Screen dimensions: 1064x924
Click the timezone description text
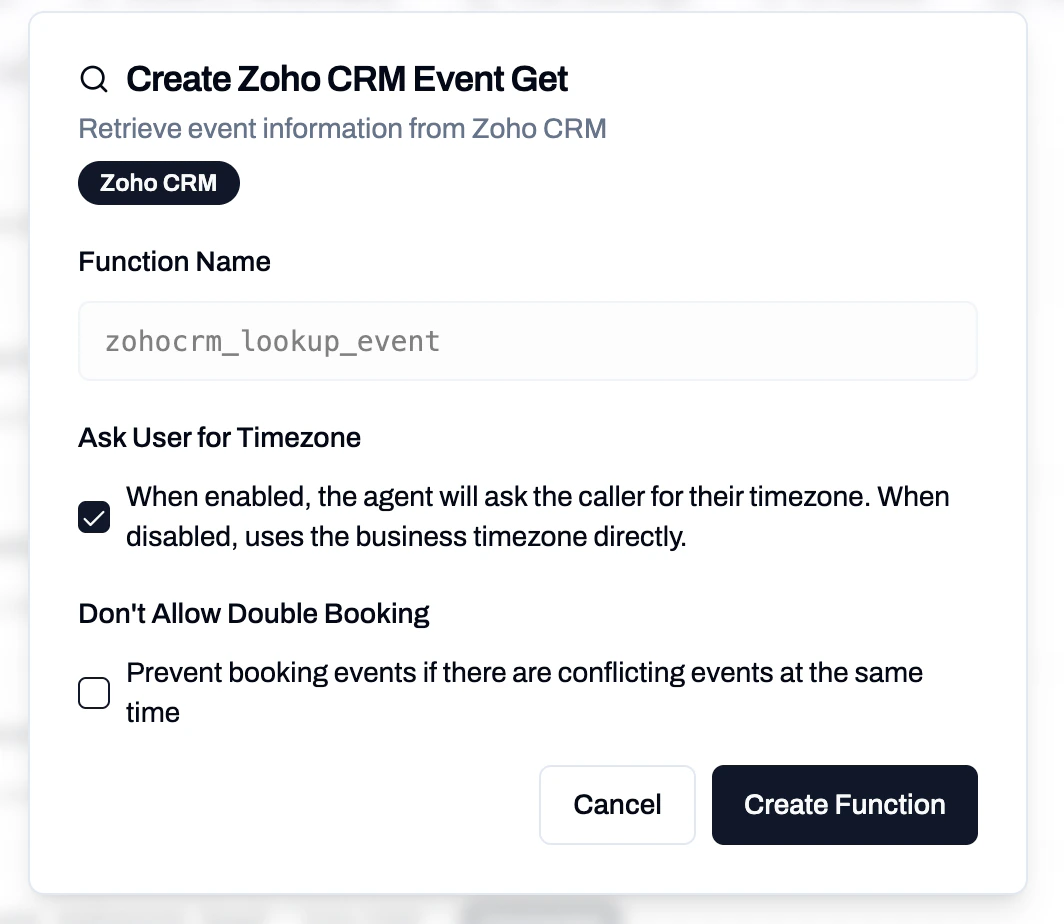coord(536,516)
